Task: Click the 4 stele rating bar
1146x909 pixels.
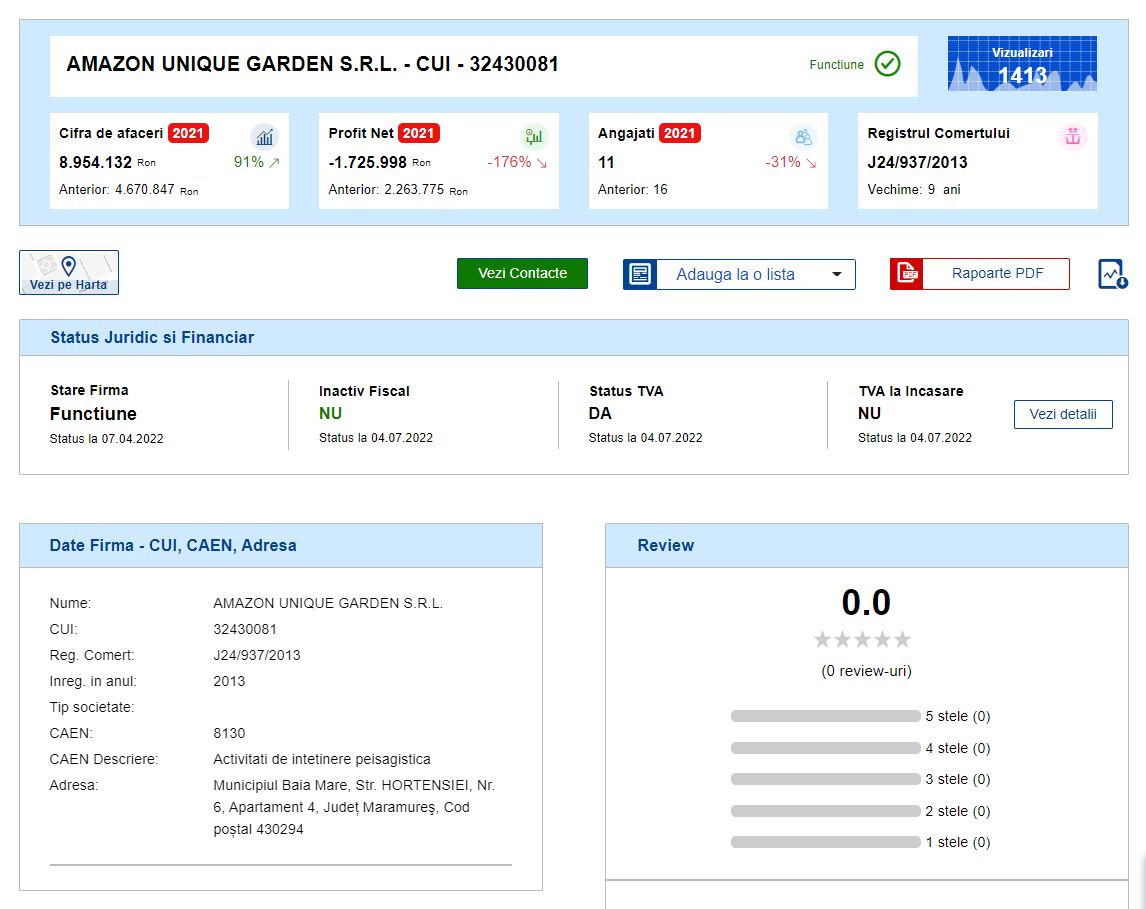Action: tap(825, 748)
